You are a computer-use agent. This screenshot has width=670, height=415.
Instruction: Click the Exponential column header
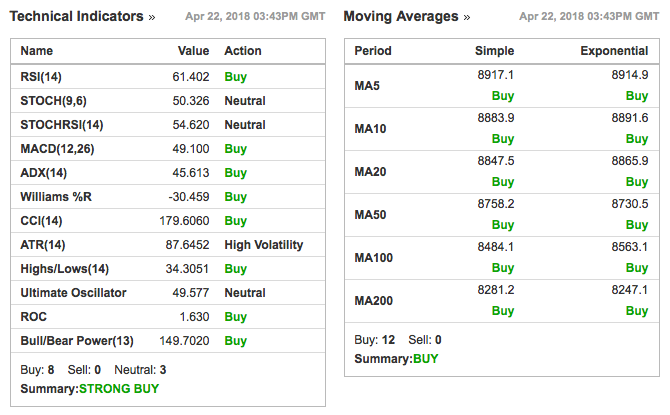(614, 51)
